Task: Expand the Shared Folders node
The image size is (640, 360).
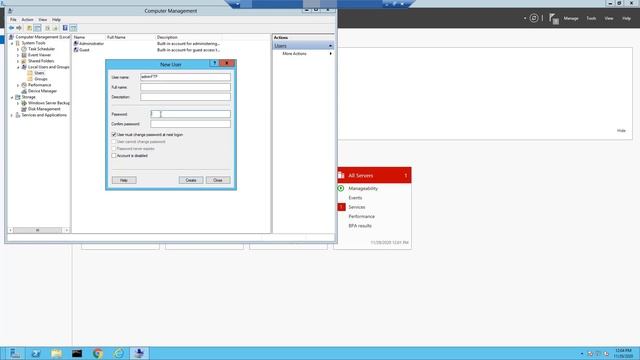Action: [x=18, y=61]
